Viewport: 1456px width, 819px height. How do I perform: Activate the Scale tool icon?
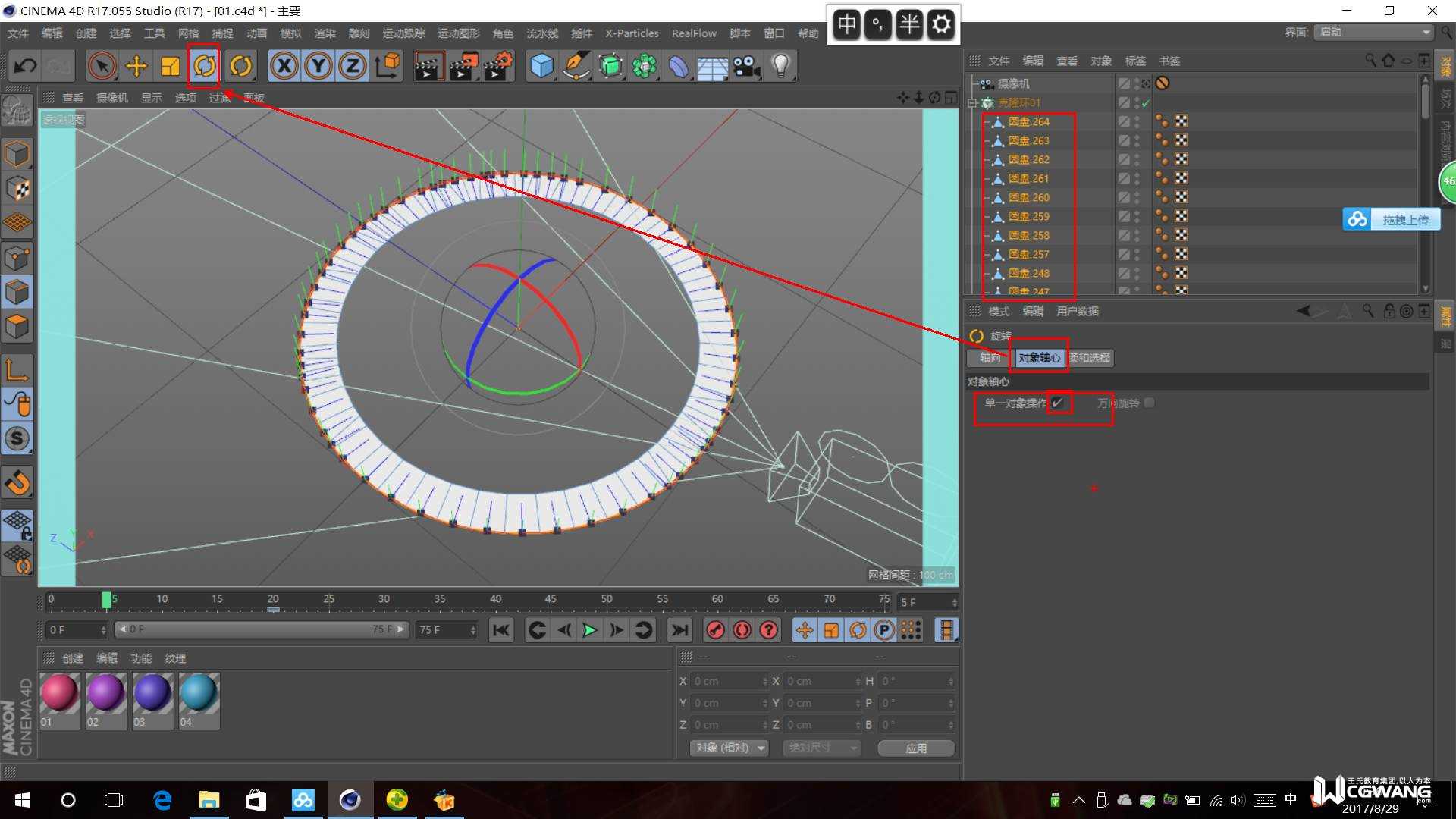click(171, 66)
